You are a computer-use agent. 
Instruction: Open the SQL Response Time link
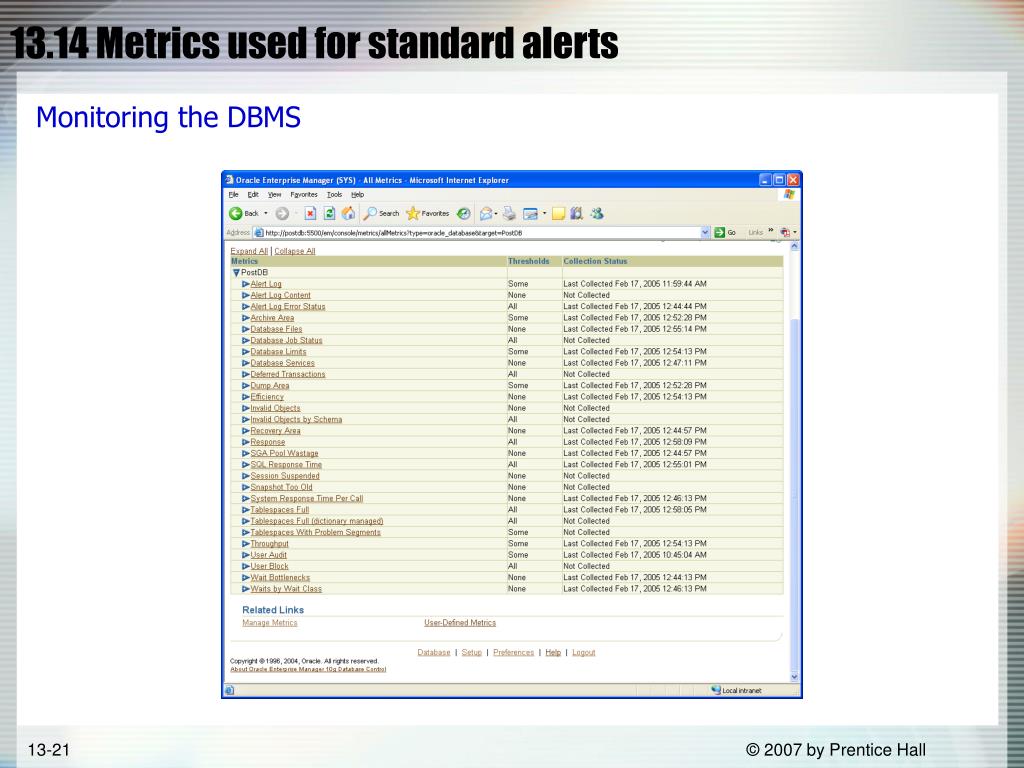(286, 465)
